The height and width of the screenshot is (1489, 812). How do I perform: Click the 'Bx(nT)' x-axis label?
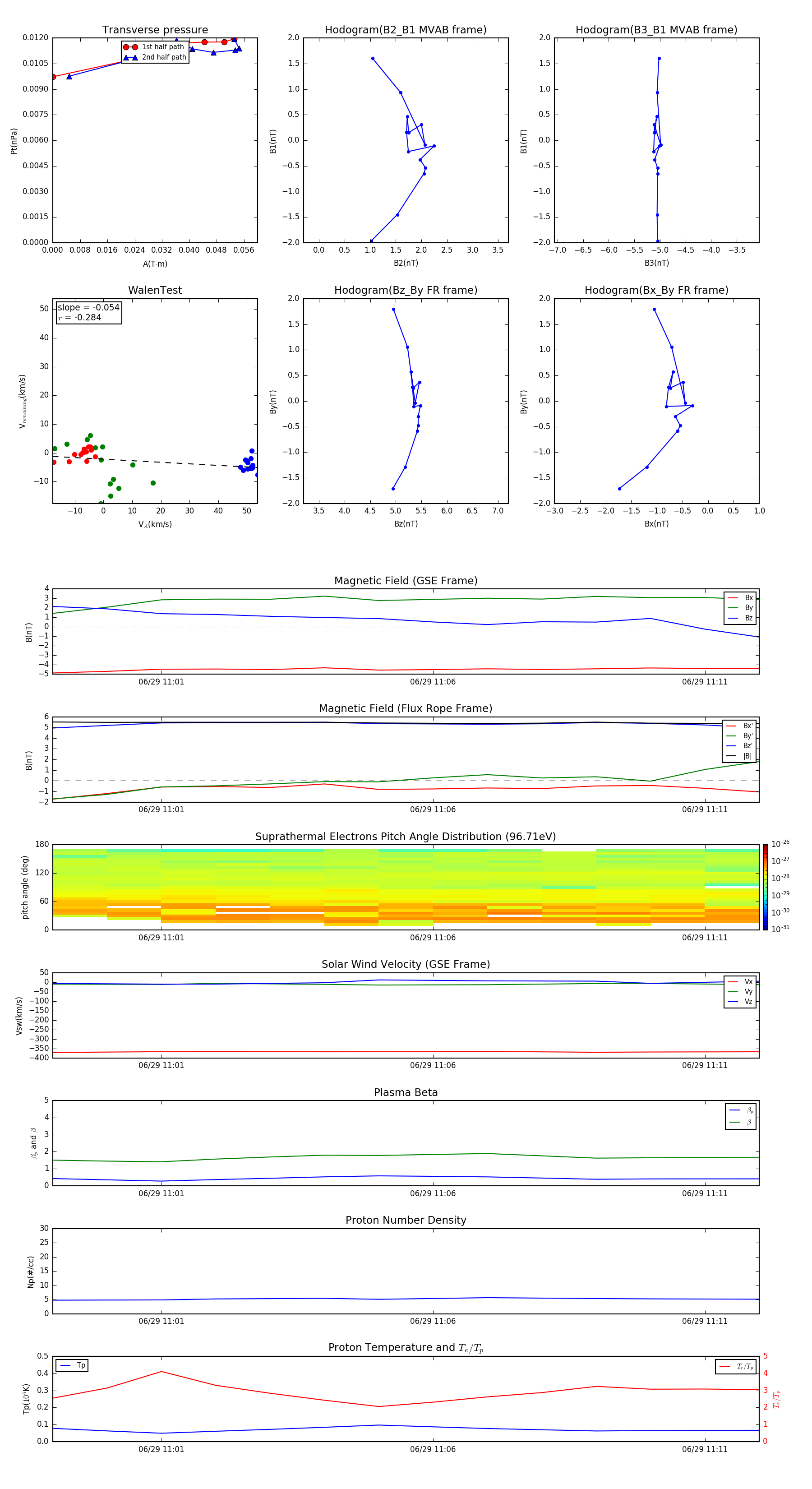coord(656,524)
